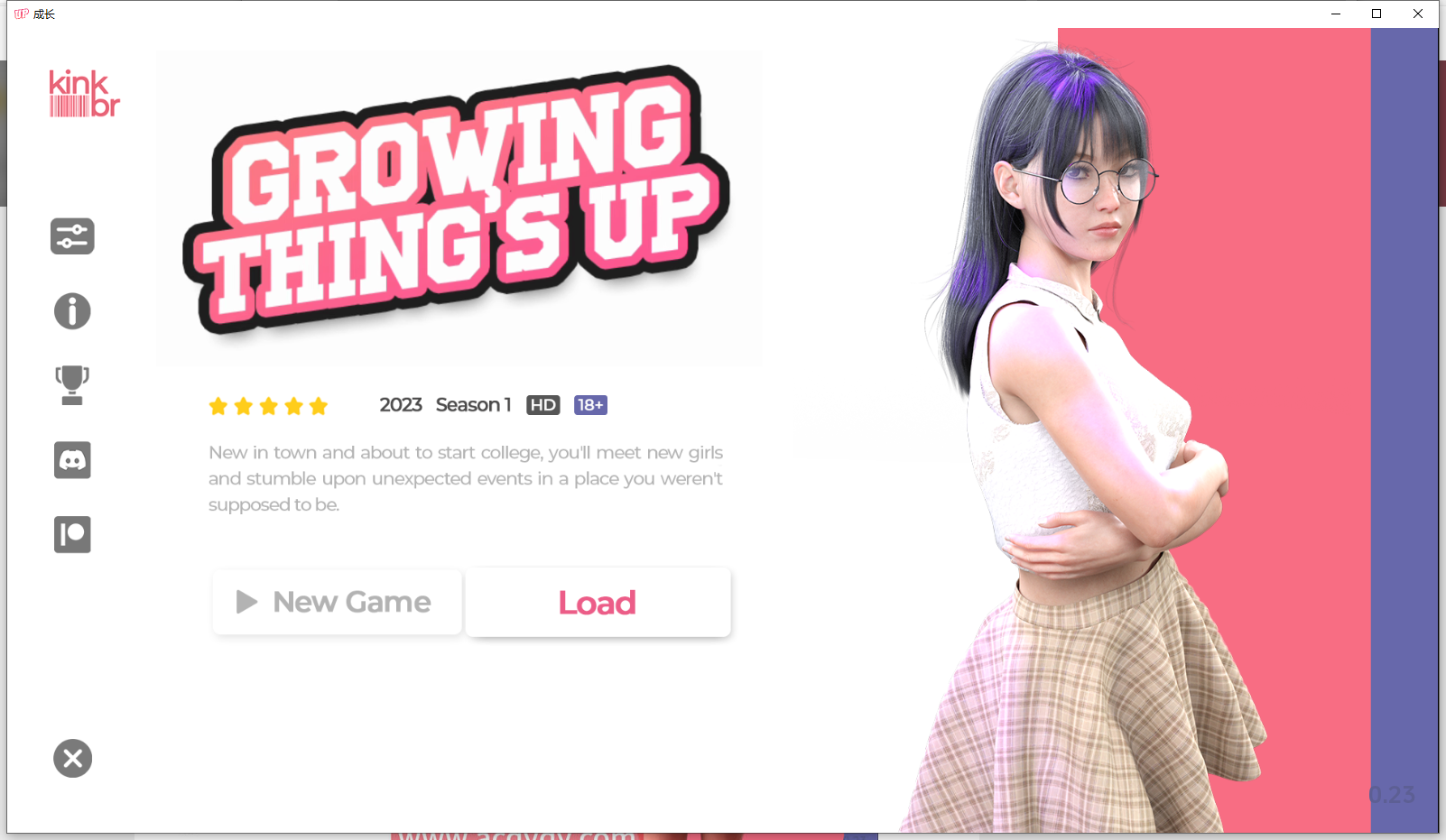This screenshot has height=840, width=1446.
Task: Open the settings sliders icon
Action: [72, 236]
